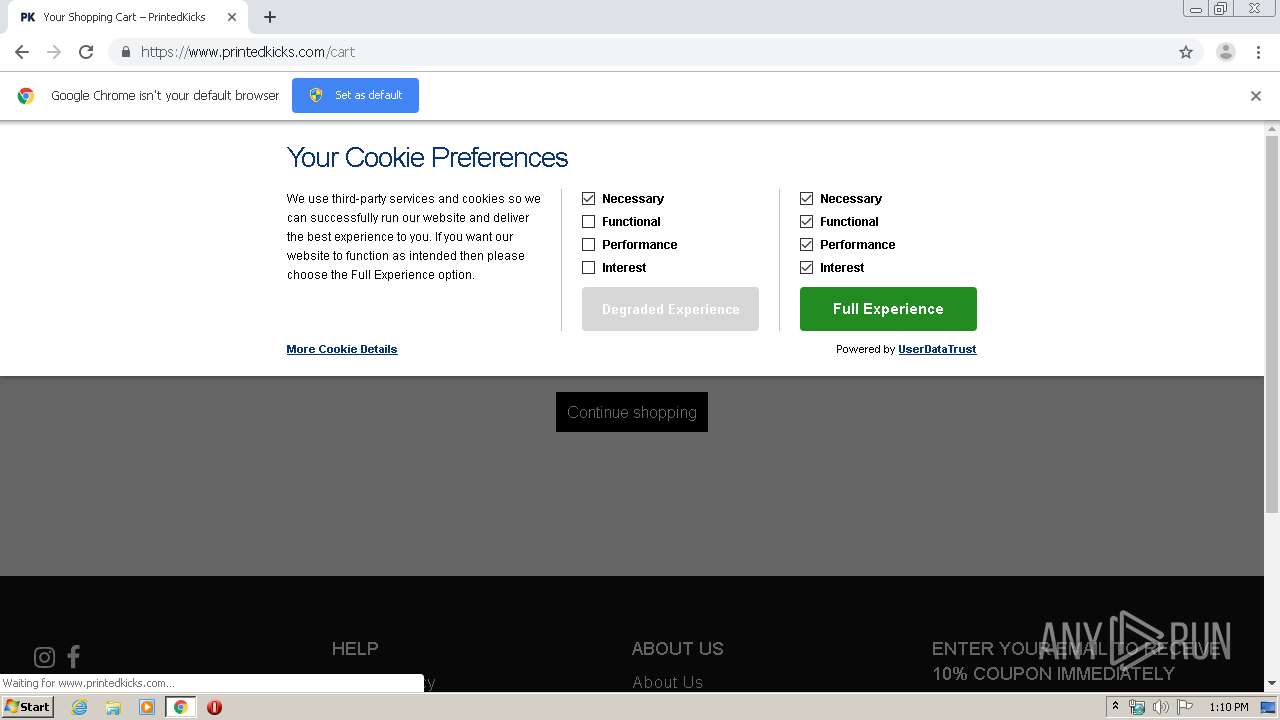The width and height of the screenshot is (1280, 720).
Task: Open the volume tray icon
Action: [x=1160, y=707]
